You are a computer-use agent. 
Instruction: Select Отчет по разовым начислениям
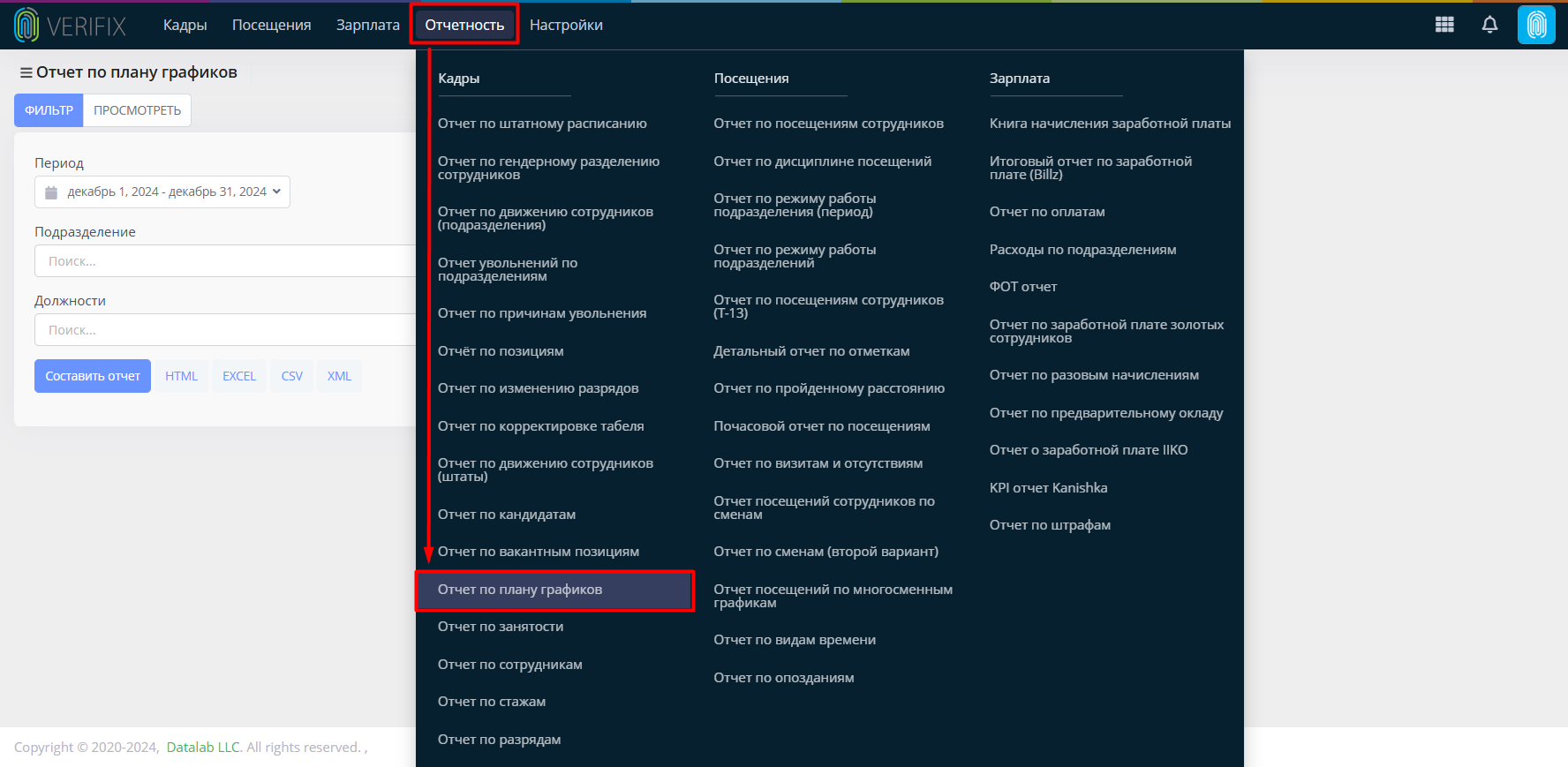pos(1094,375)
